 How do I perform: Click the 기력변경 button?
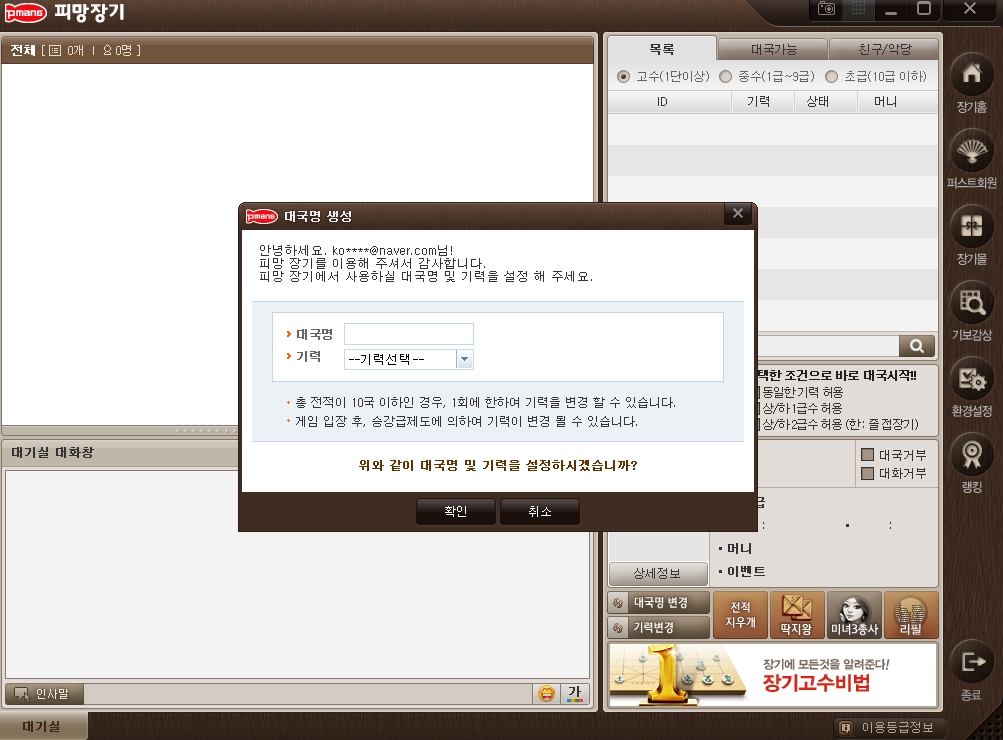coord(659,627)
